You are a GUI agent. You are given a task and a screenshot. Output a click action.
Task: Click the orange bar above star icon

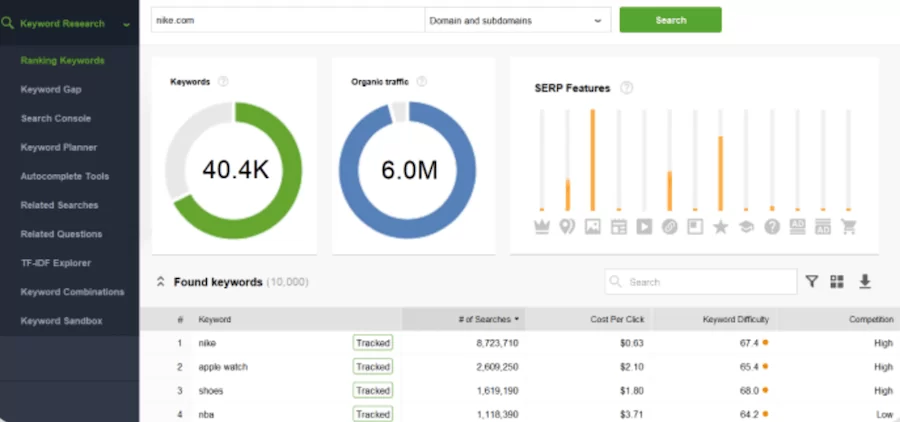[720, 173]
